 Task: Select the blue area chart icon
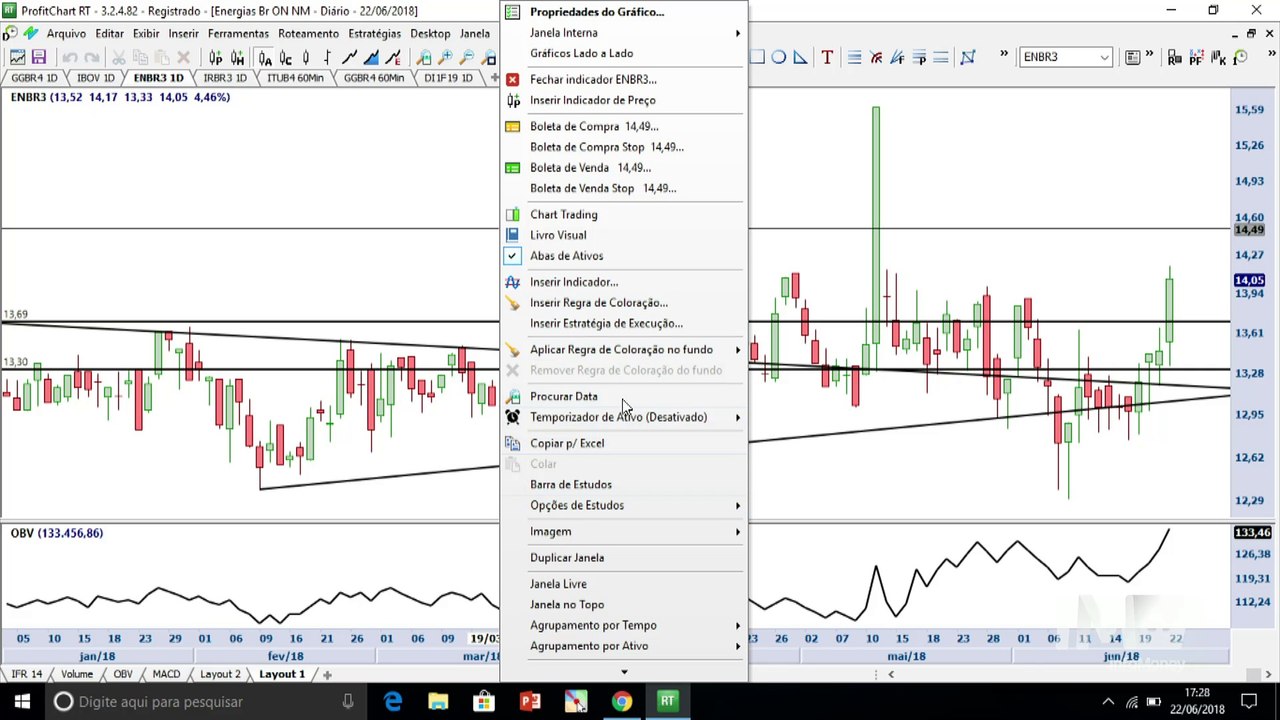point(371,58)
